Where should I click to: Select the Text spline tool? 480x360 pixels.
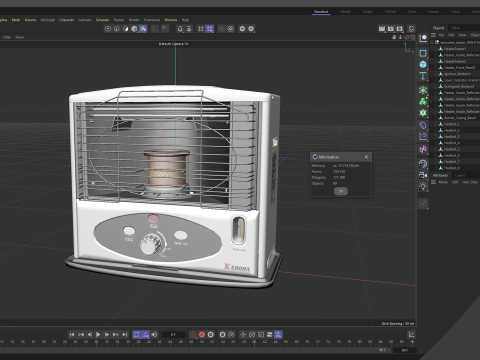click(x=423, y=76)
